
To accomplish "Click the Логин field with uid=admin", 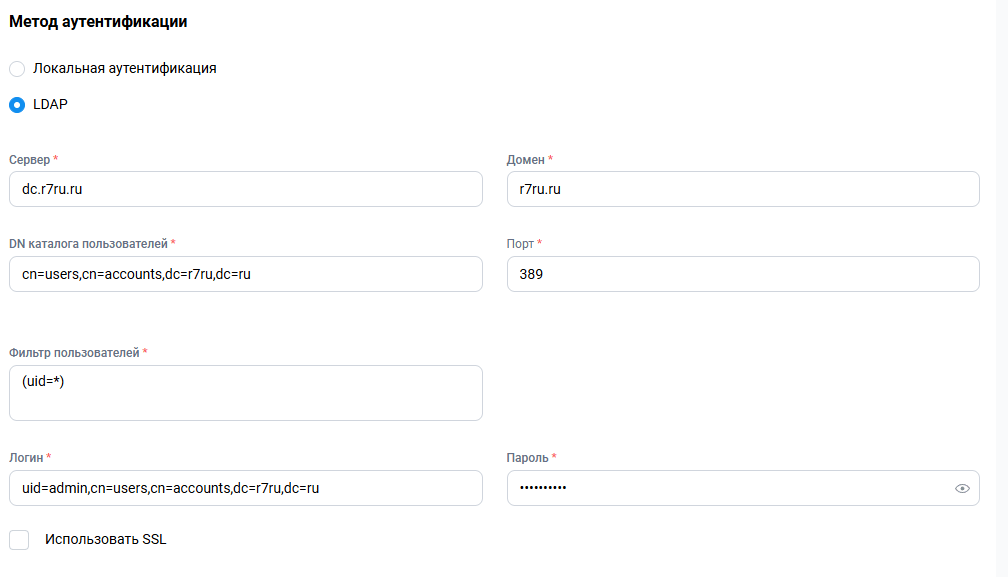I will coord(246,488).
